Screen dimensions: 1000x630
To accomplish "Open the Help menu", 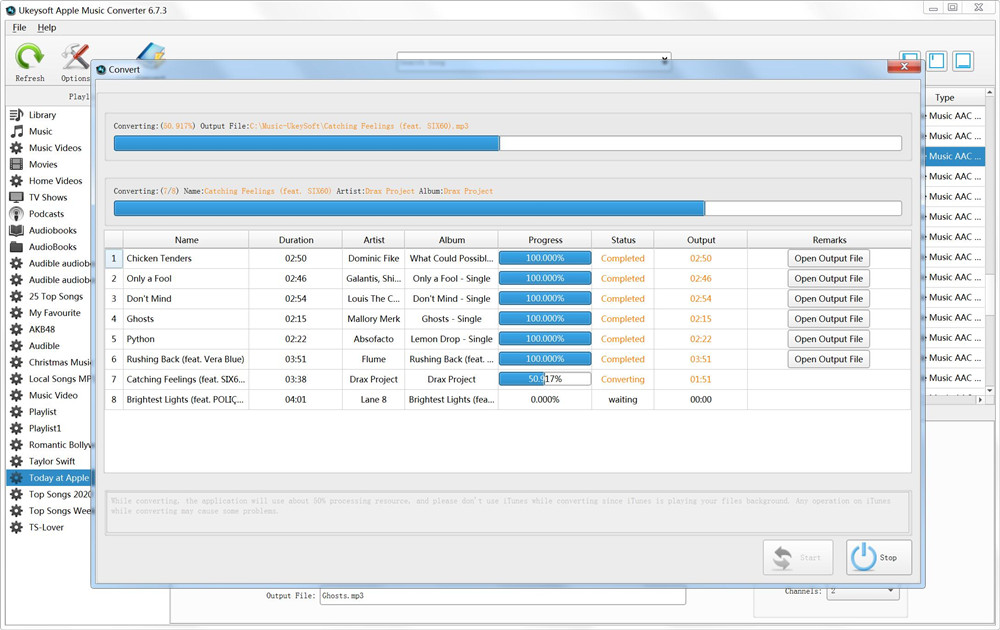I will click(x=47, y=27).
